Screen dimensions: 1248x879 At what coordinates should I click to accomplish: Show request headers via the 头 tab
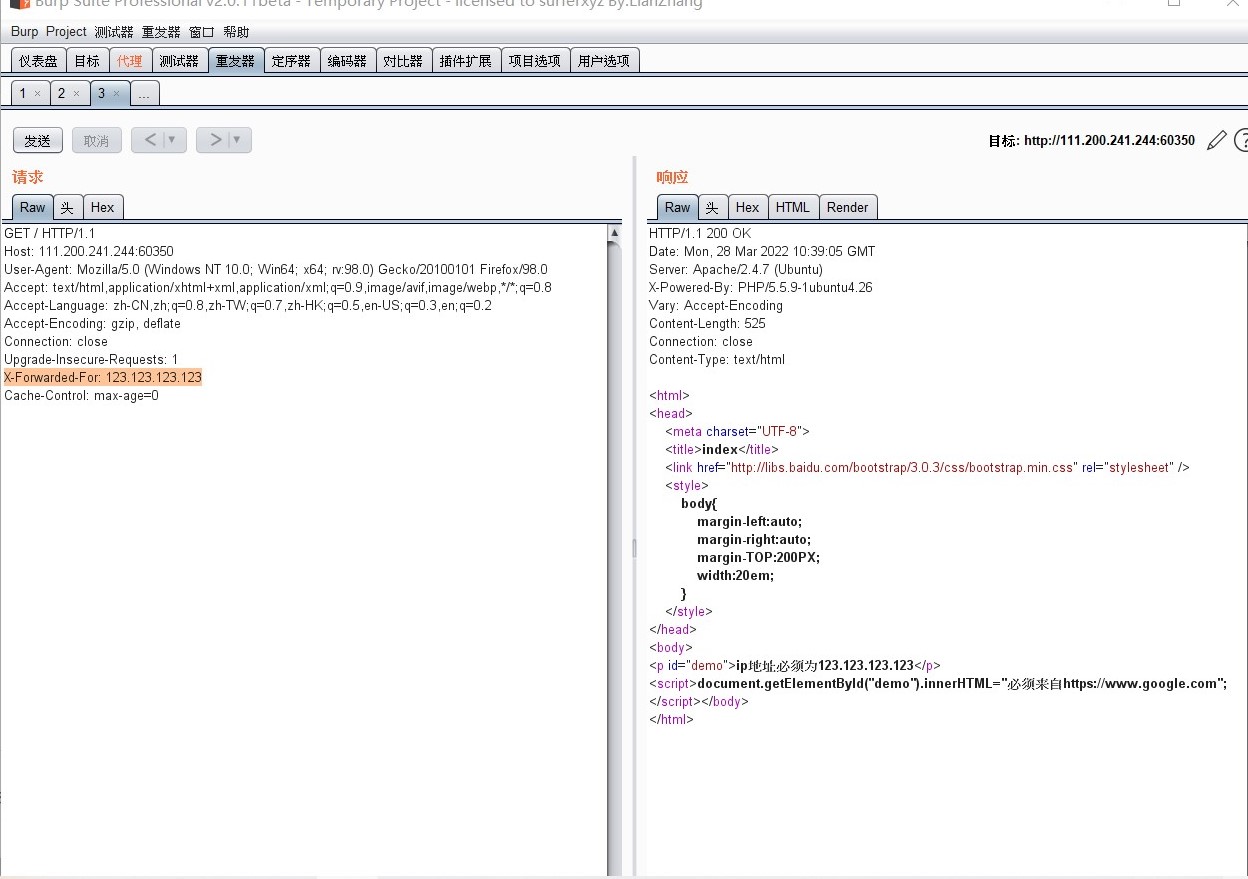point(66,207)
